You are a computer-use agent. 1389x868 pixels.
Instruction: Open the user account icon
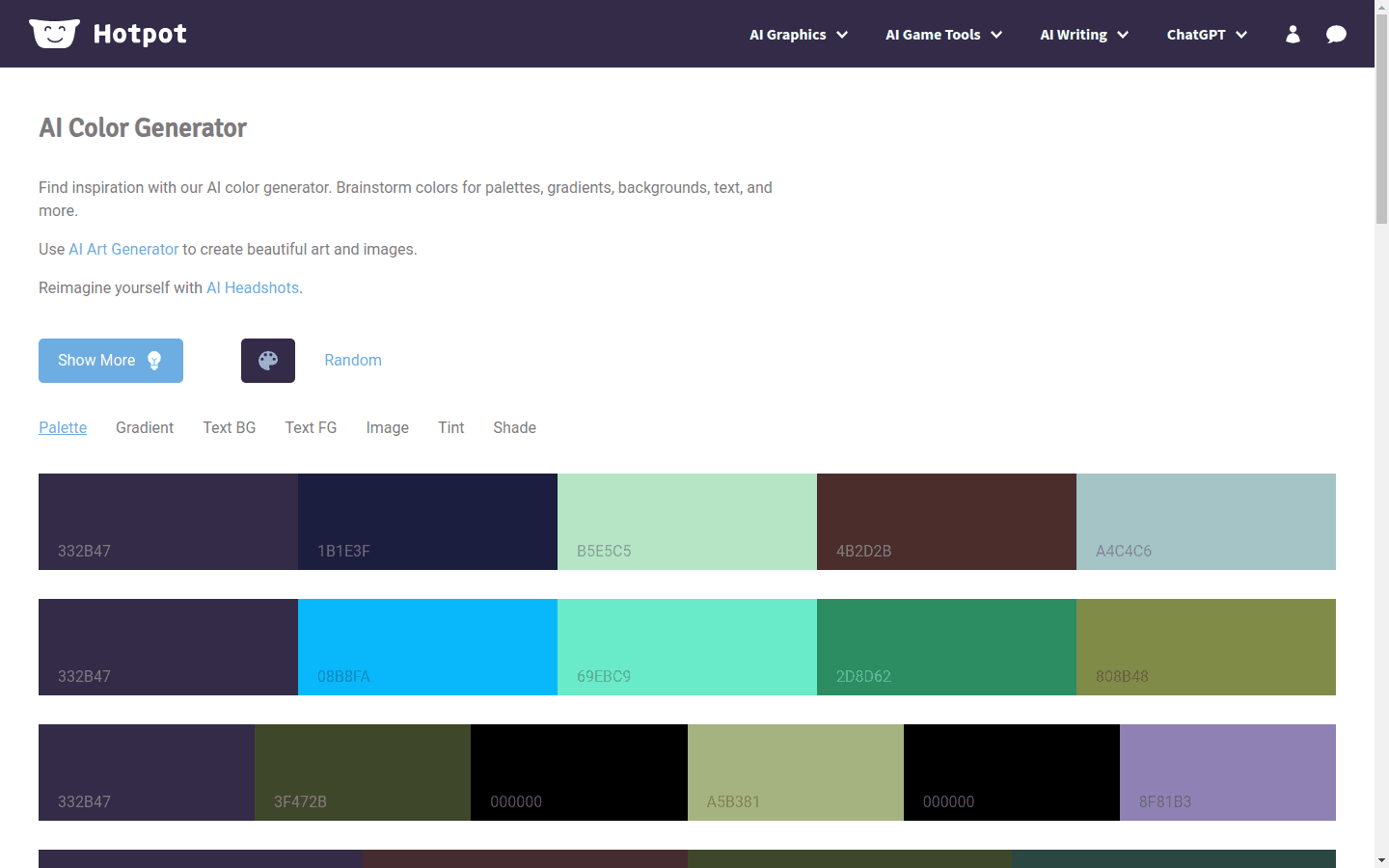click(1293, 34)
